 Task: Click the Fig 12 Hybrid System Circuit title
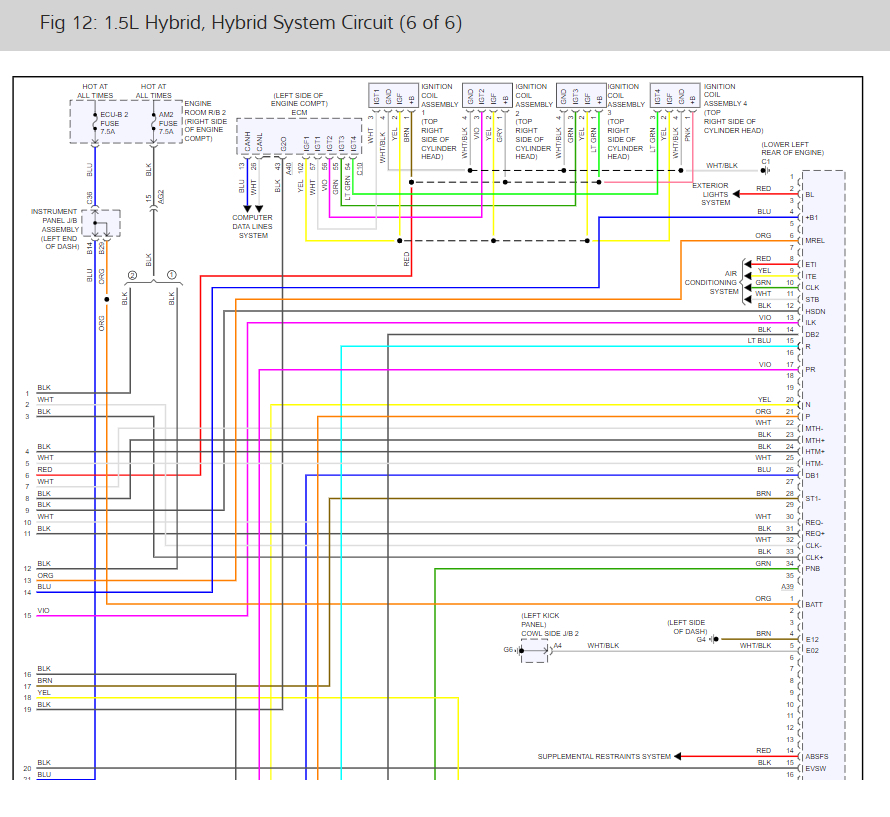coord(251,23)
